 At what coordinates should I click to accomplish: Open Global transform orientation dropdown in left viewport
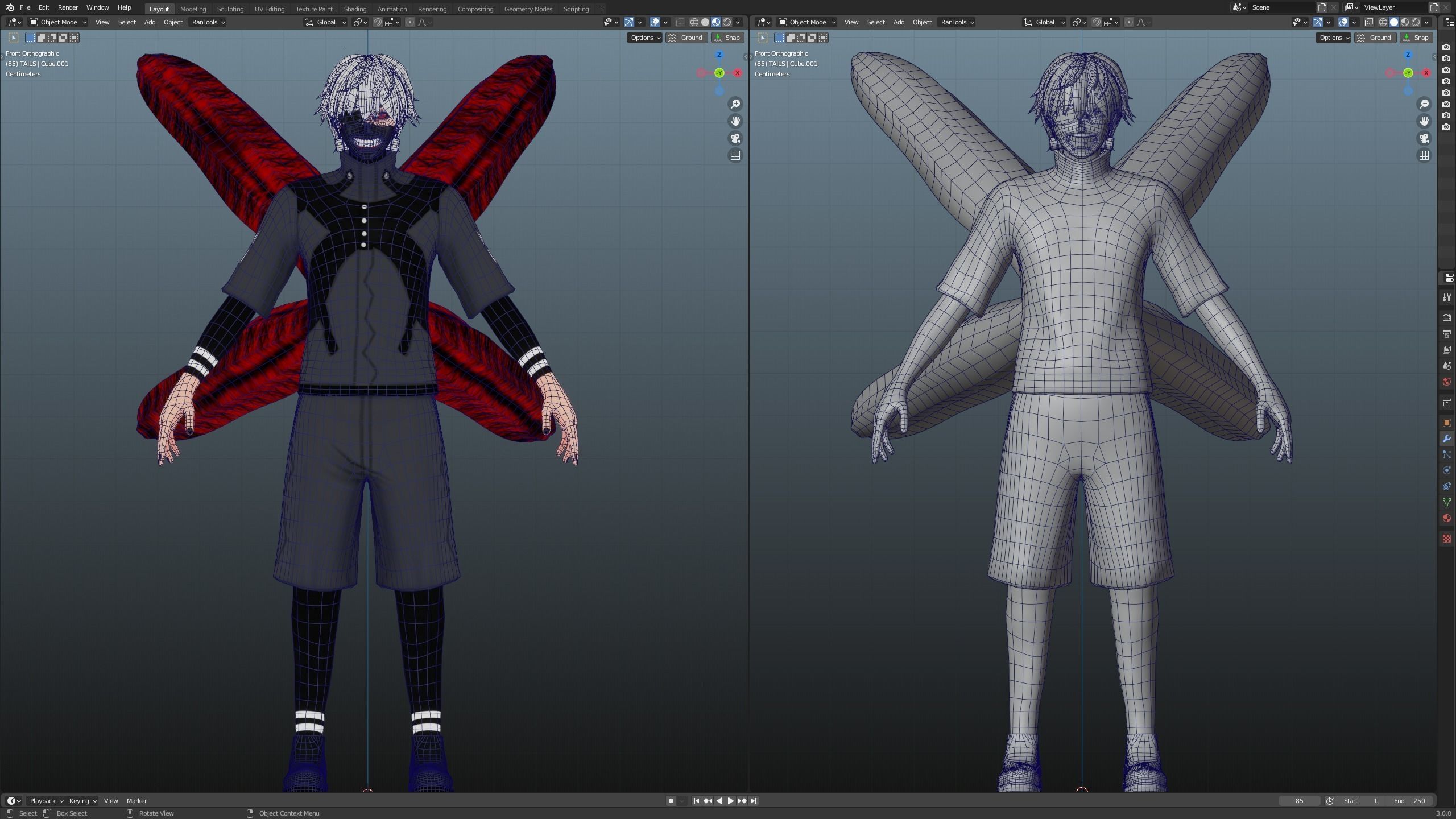click(326, 22)
